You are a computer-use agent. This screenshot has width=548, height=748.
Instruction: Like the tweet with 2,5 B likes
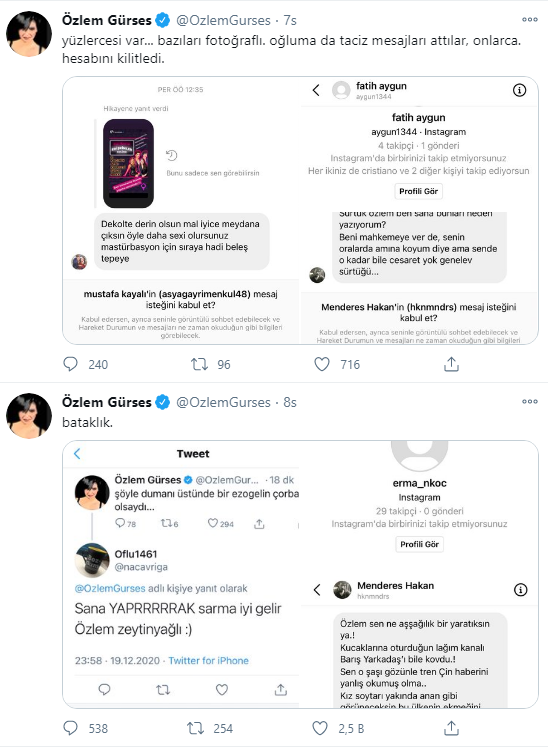point(320,728)
